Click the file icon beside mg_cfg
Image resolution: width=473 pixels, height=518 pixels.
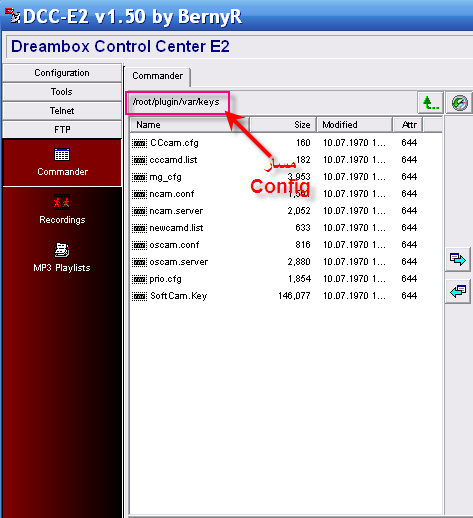[139, 177]
